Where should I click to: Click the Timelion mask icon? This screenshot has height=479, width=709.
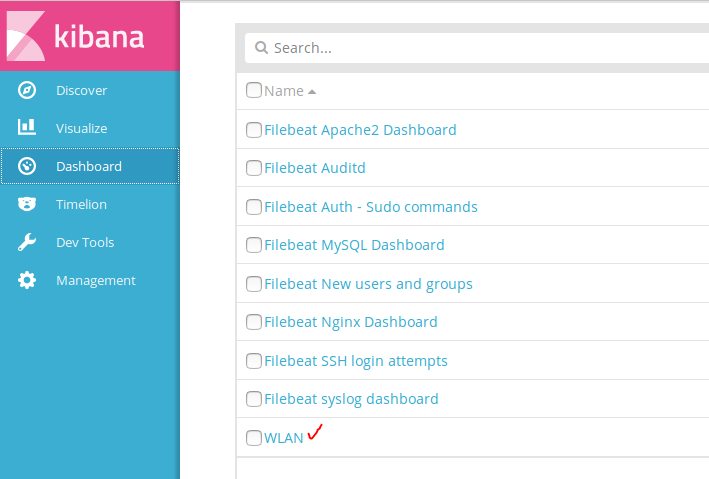click(27, 204)
